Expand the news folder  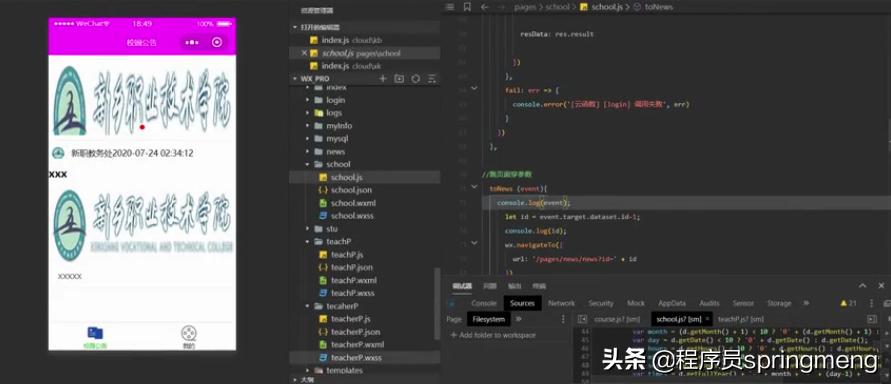coord(307,152)
